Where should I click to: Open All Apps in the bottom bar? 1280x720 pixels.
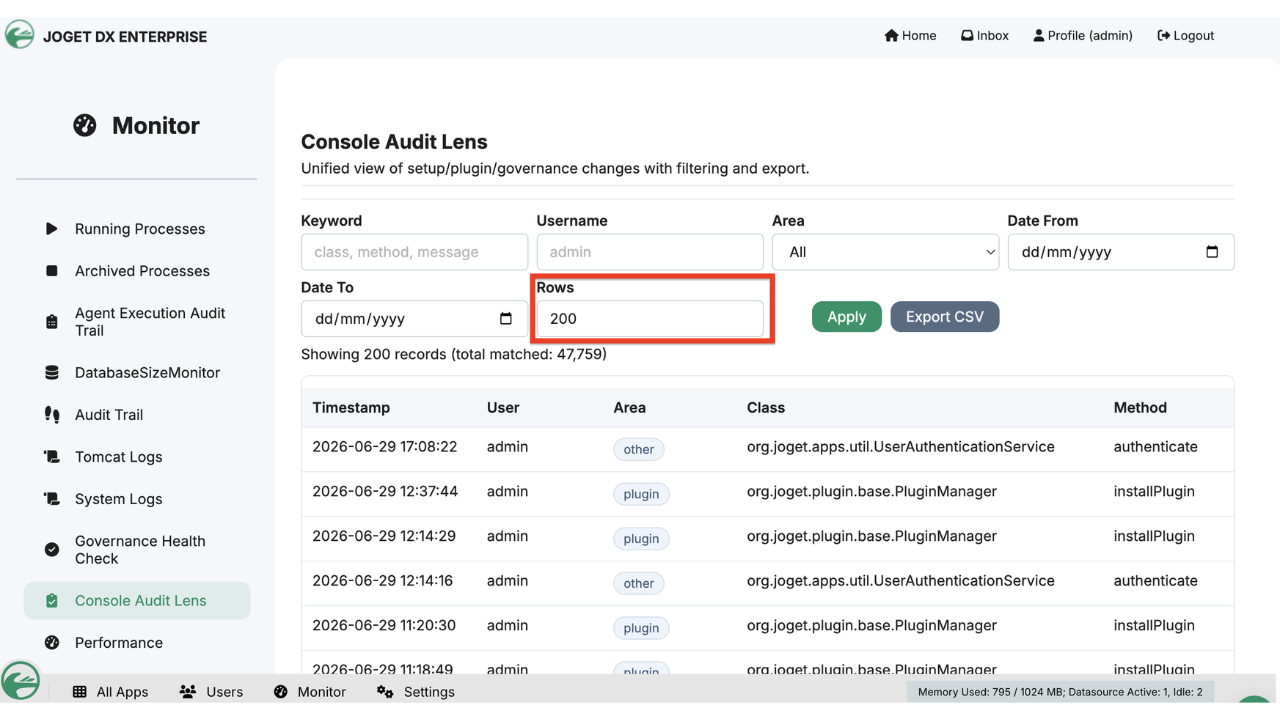[110, 692]
